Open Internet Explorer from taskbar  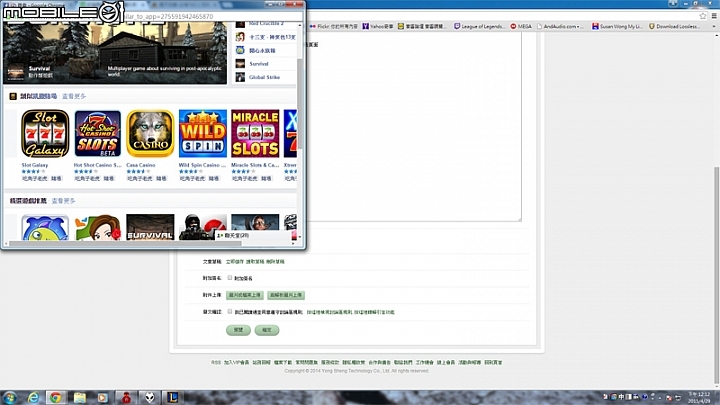tap(34, 398)
